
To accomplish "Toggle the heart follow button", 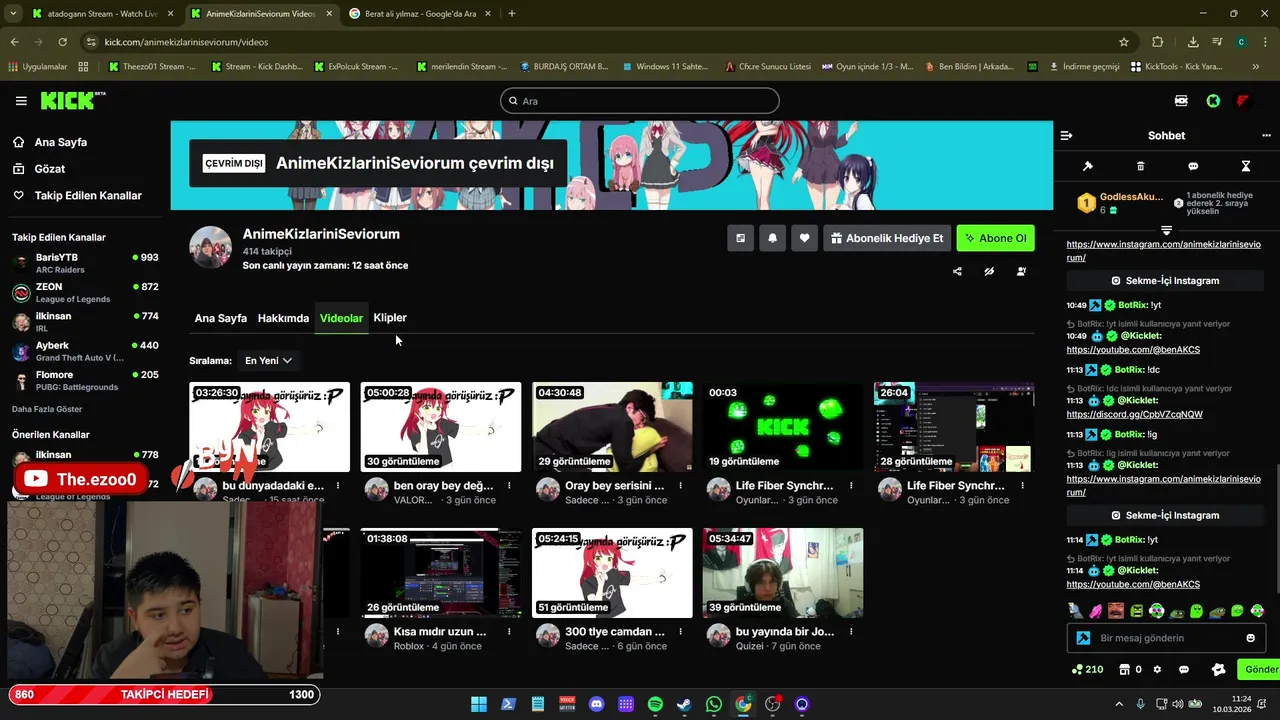I will (804, 238).
